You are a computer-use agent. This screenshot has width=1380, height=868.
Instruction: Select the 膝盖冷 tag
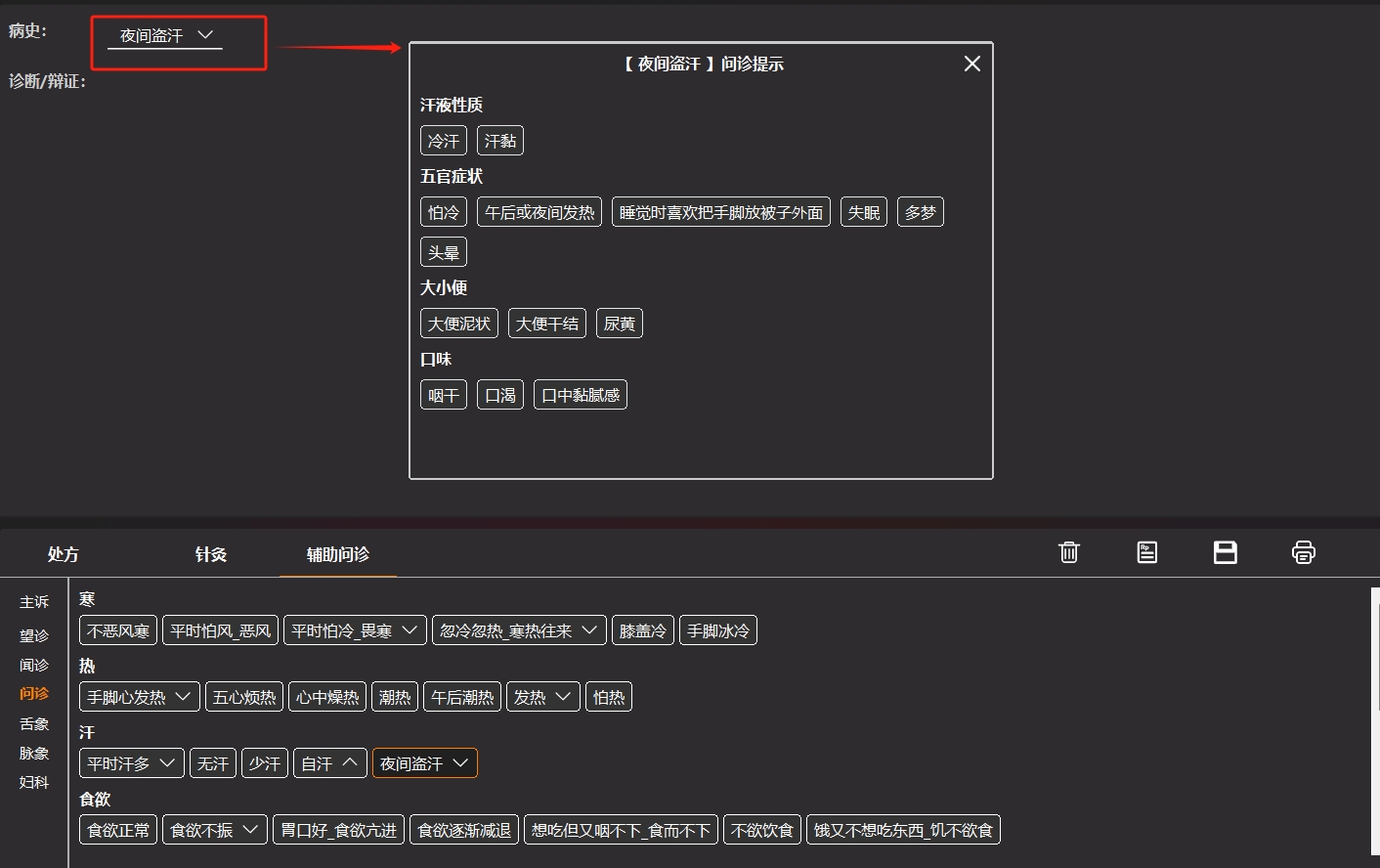point(642,630)
